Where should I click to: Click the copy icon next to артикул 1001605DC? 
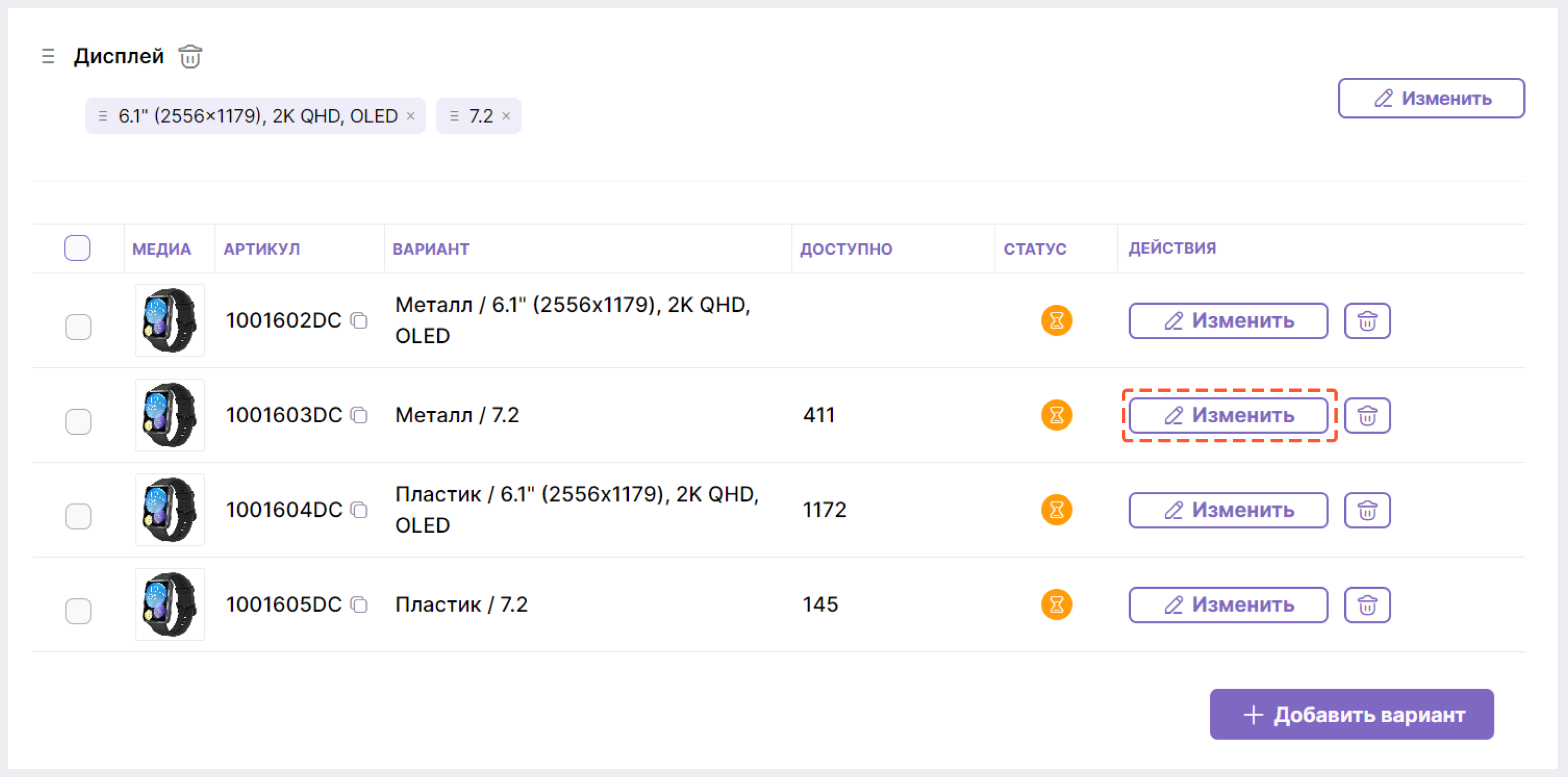pos(359,604)
